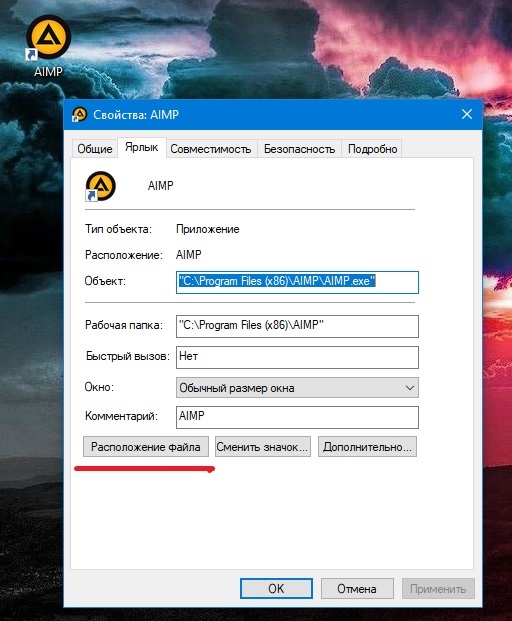Viewport: 512px width, 621px height.
Task: Go to the Безопасность tab
Action: point(299,149)
